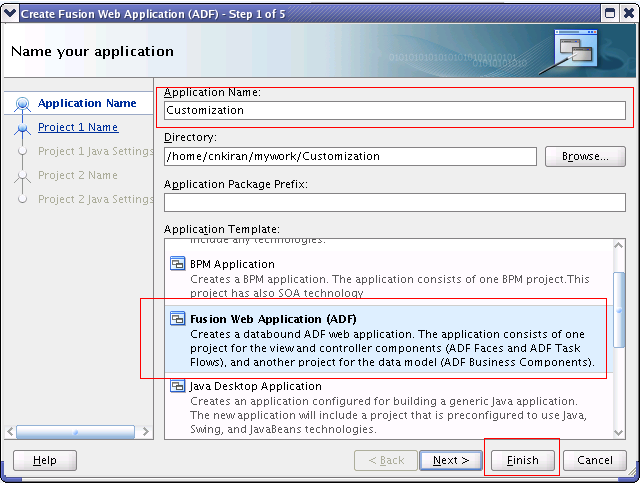This screenshot has height=483, width=640.
Task: Click steps panel scroll left arrow
Action: 10,432
